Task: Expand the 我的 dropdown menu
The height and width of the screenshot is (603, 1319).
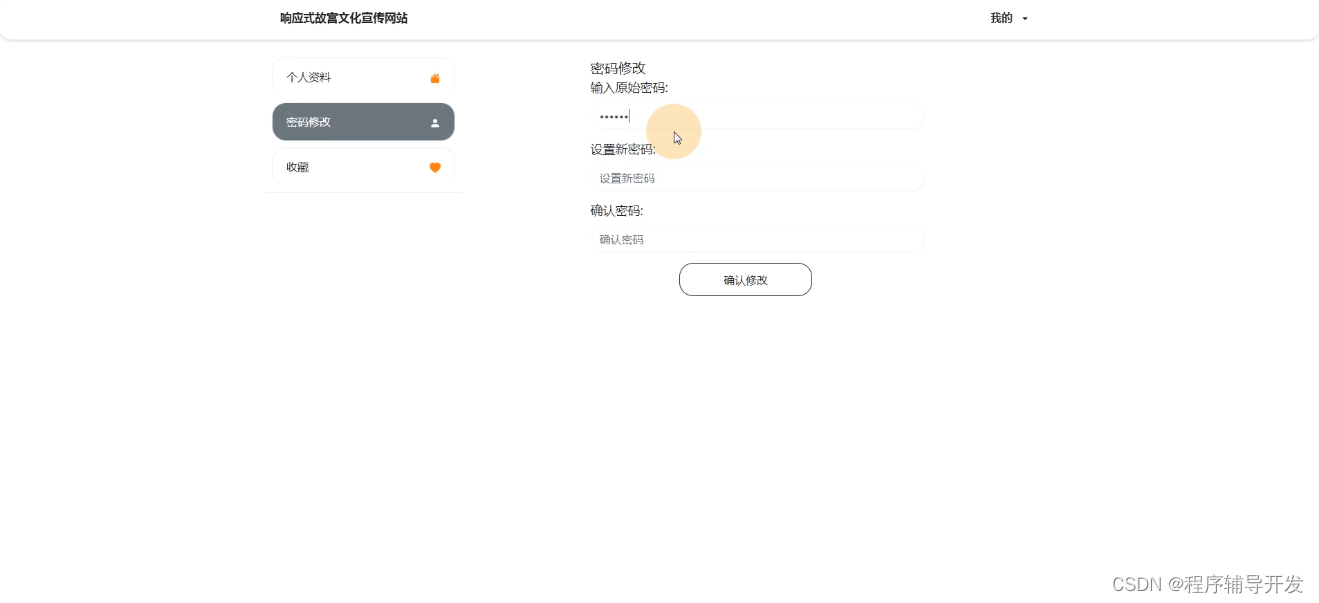Action: 1009,18
